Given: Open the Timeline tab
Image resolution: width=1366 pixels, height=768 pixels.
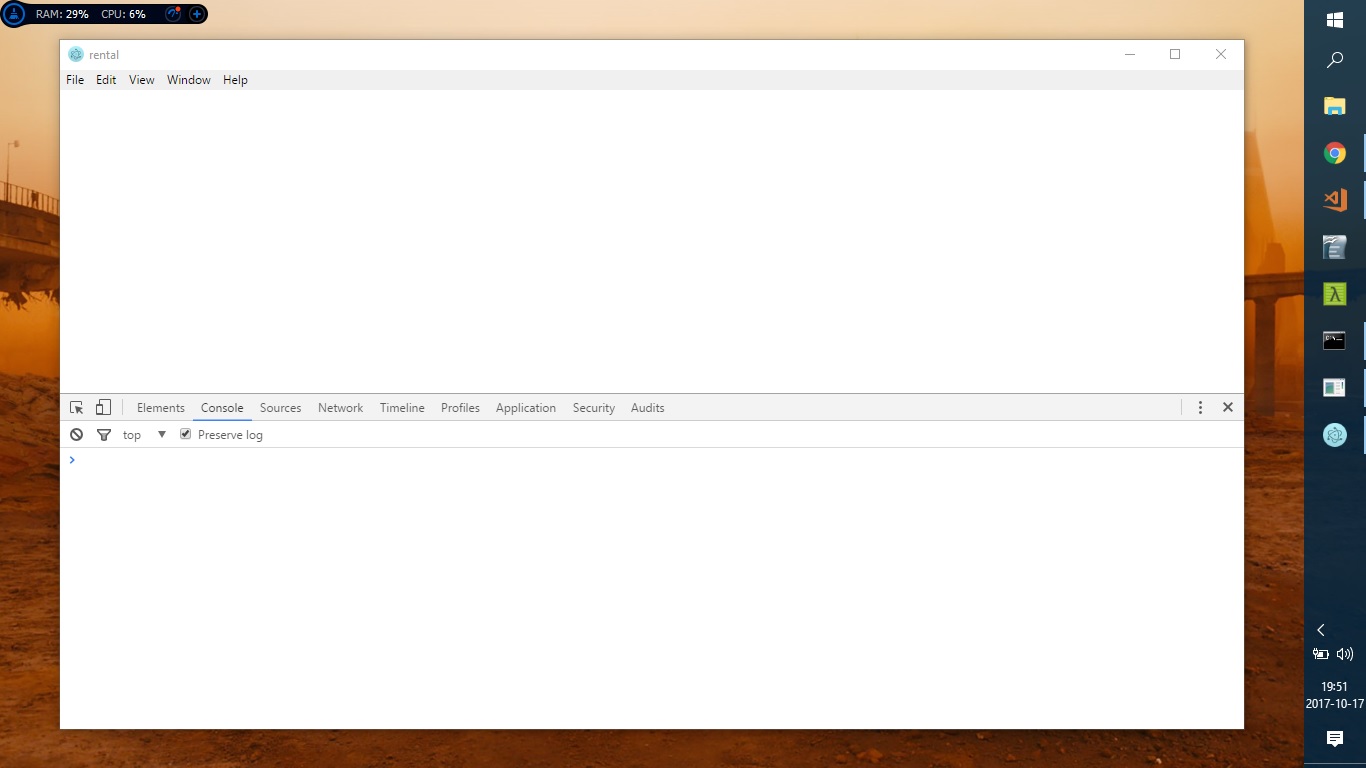Looking at the screenshot, I should [402, 408].
